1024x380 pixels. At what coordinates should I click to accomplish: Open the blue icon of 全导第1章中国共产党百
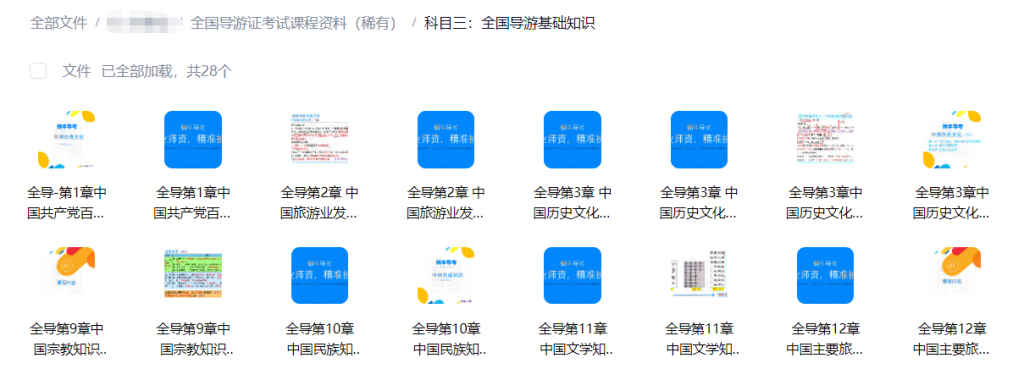click(193, 140)
